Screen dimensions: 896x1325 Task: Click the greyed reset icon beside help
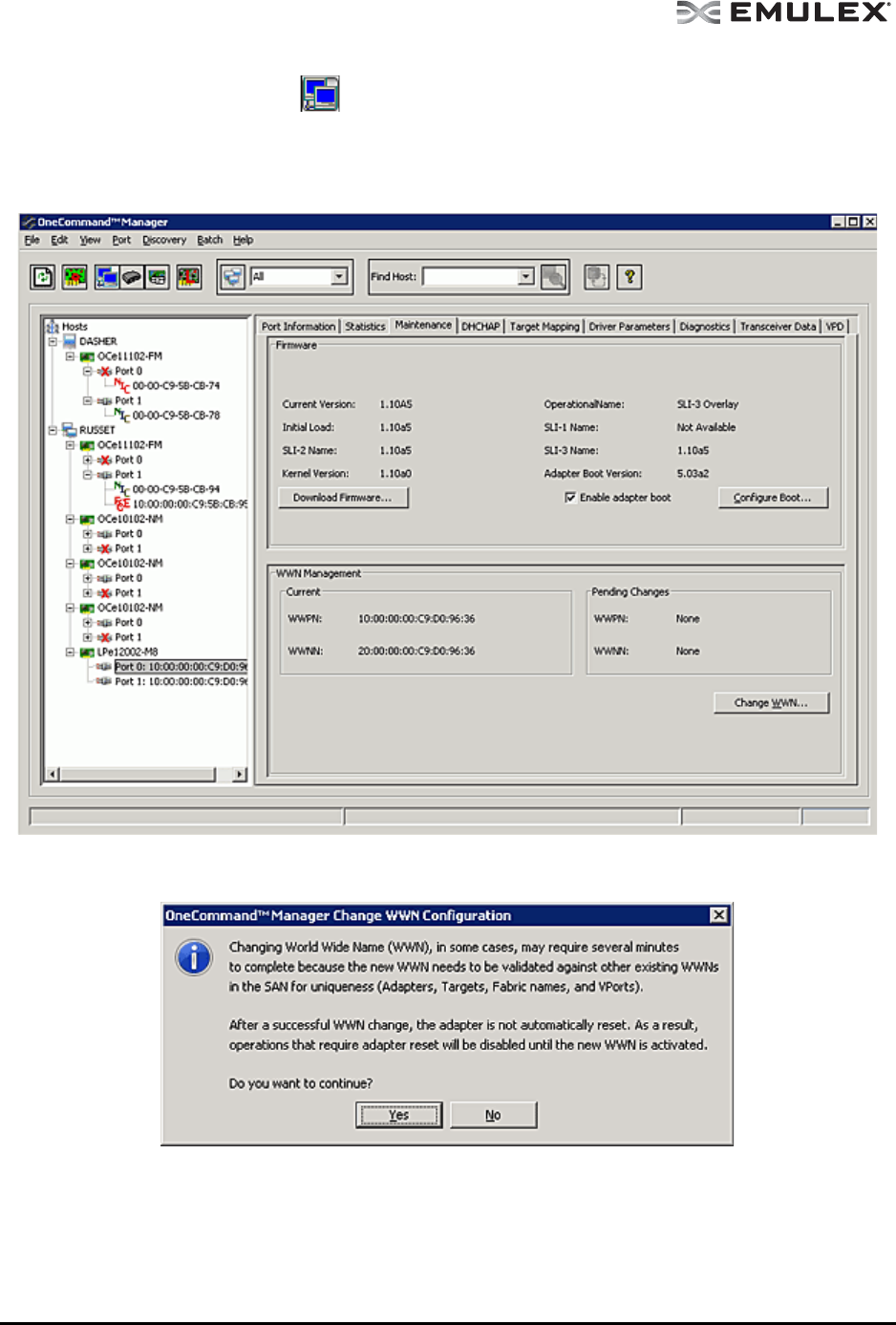[597, 277]
